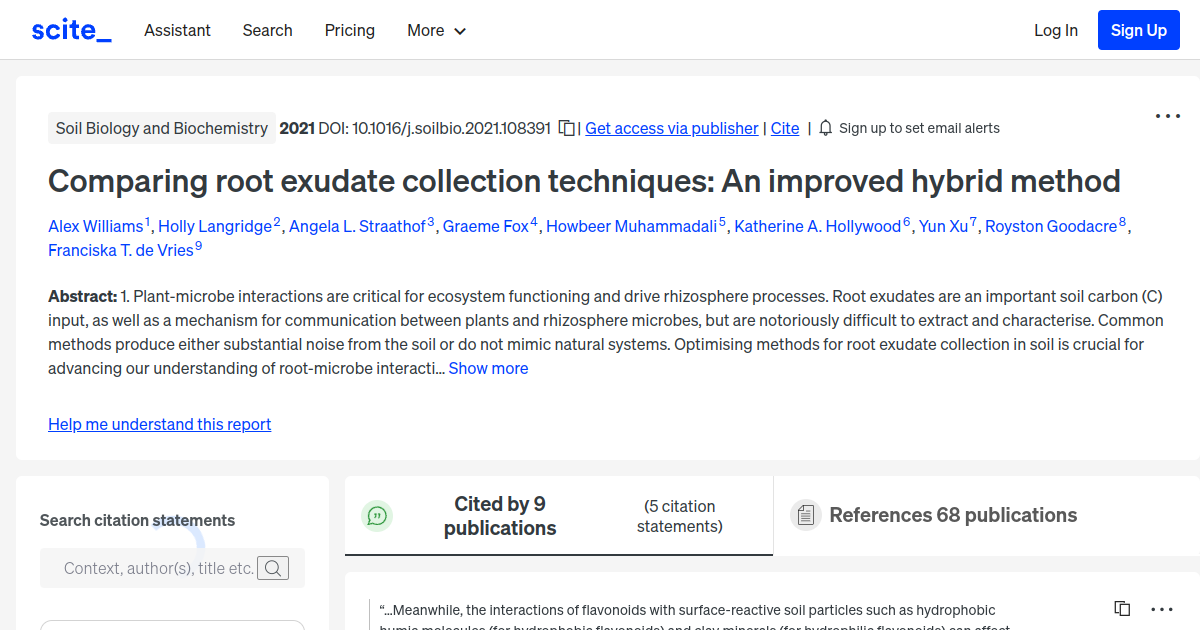Switch to the References 68 publications tab
This screenshot has height=630, width=1200.
(952, 516)
